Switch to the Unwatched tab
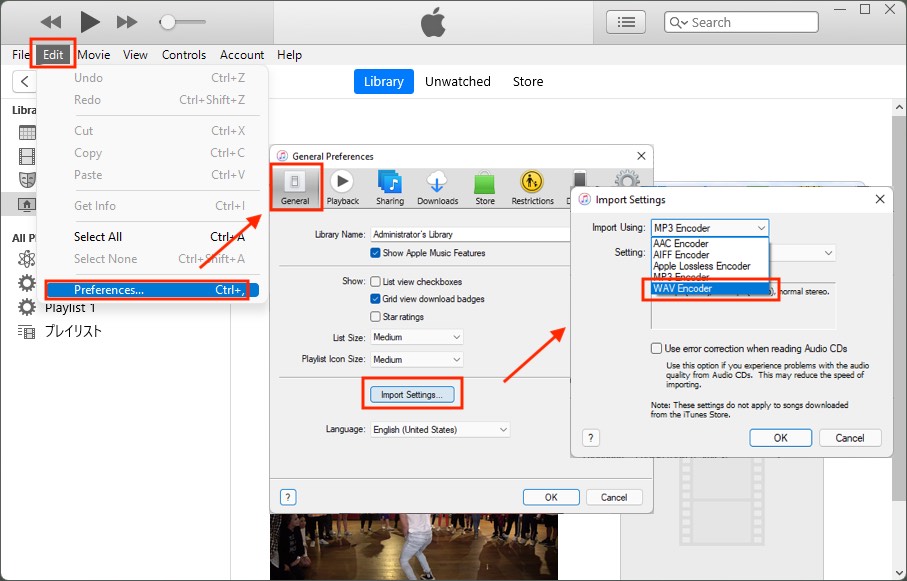Image resolution: width=907 pixels, height=581 pixels. [x=457, y=81]
